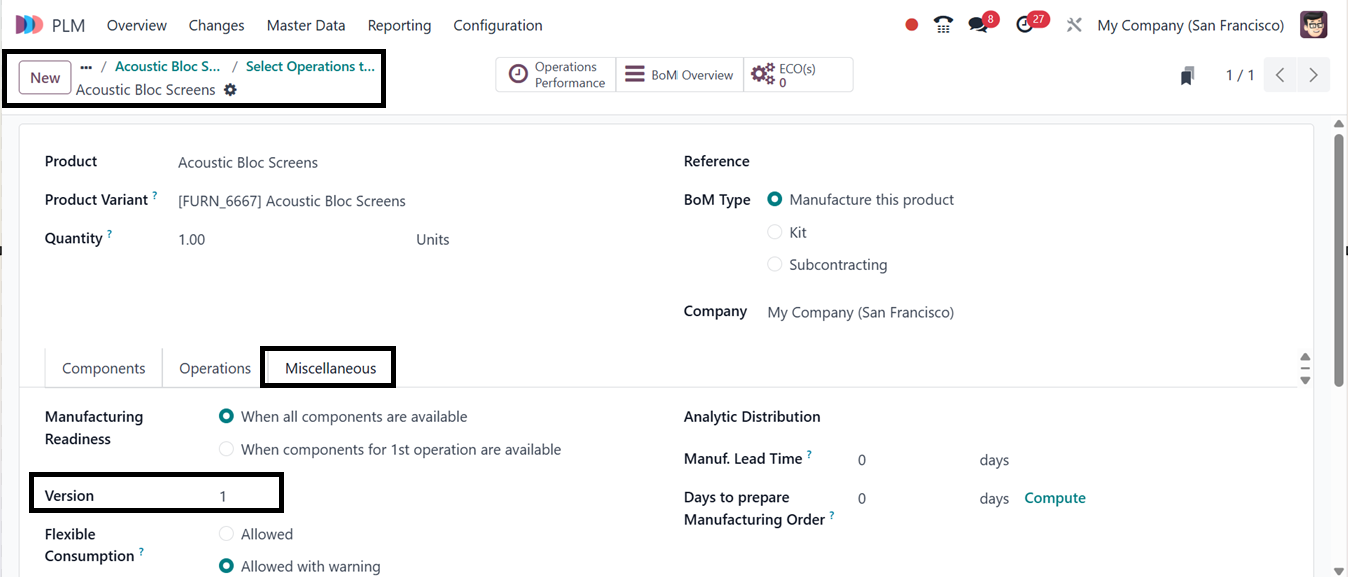The image size is (1348, 577).
Task: Open the Master Data menu
Action: 306,25
